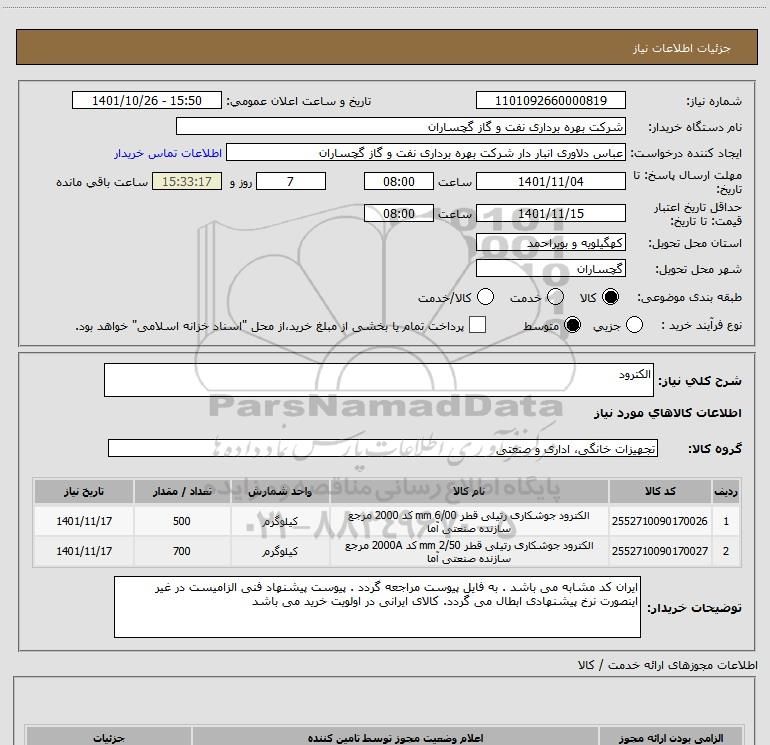The width and height of the screenshot is (770, 745).
Task: Click the response deadline date 1401/11/04
Action: (550, 182)
